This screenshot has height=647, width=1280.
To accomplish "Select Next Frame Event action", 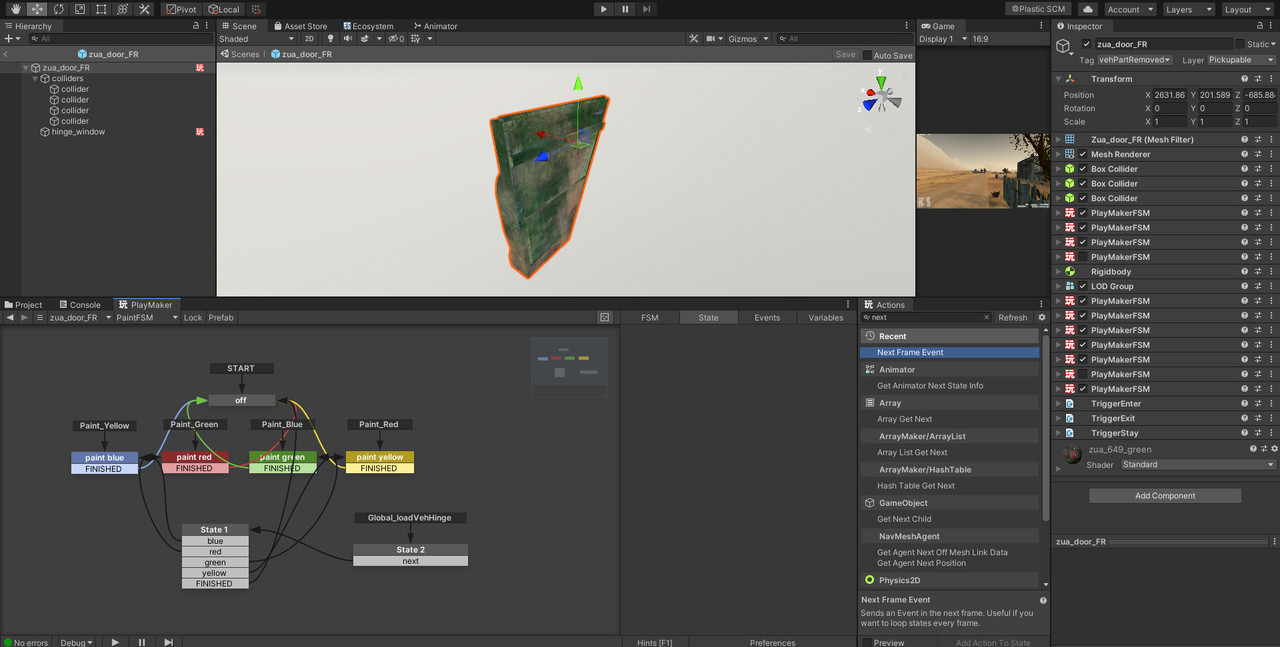I will [950, 352].
